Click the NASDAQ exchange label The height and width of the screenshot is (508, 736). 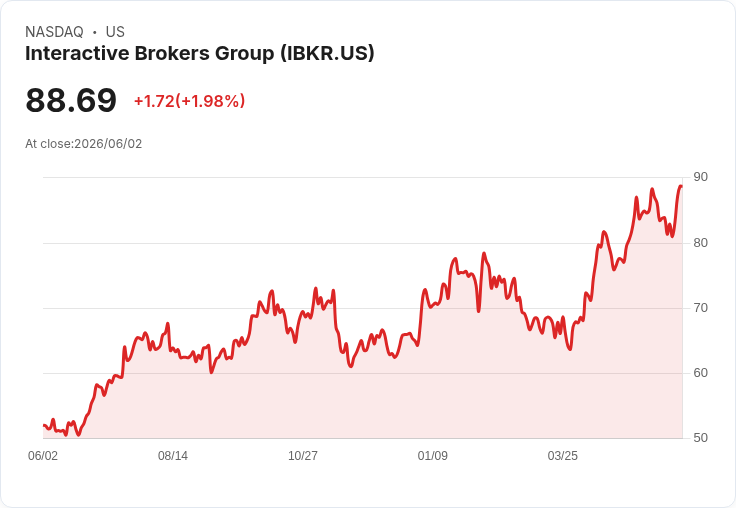click(54, 32)
